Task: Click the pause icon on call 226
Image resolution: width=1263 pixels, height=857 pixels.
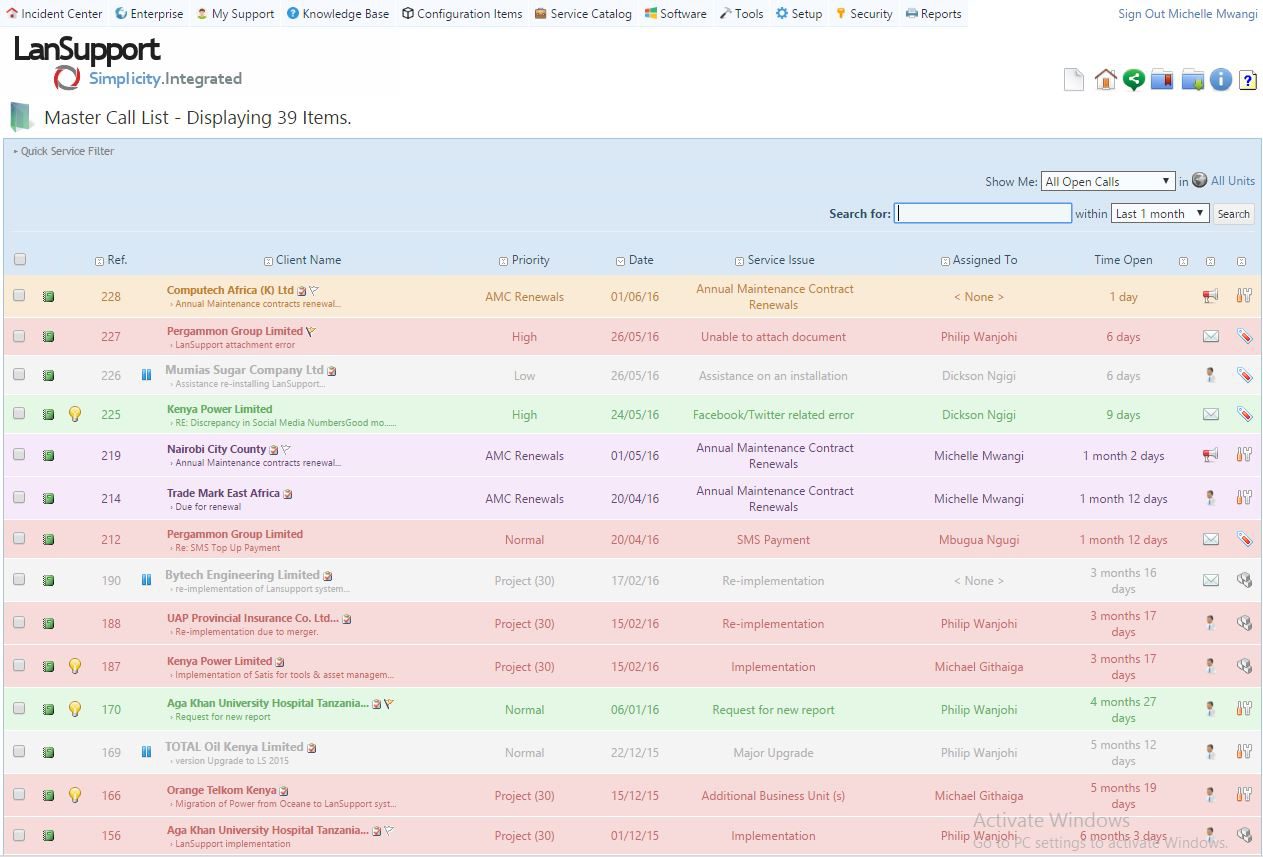Action: [x=146, y=375]
